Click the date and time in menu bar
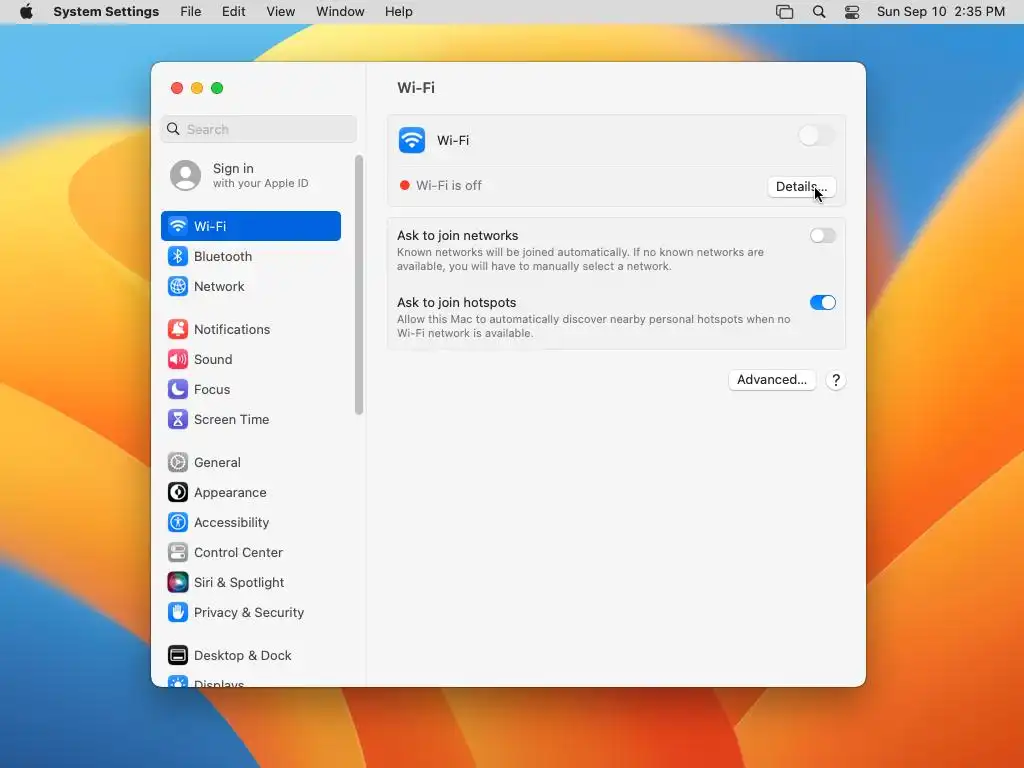This screenshot has height=768, width=1024. [940, 12]
